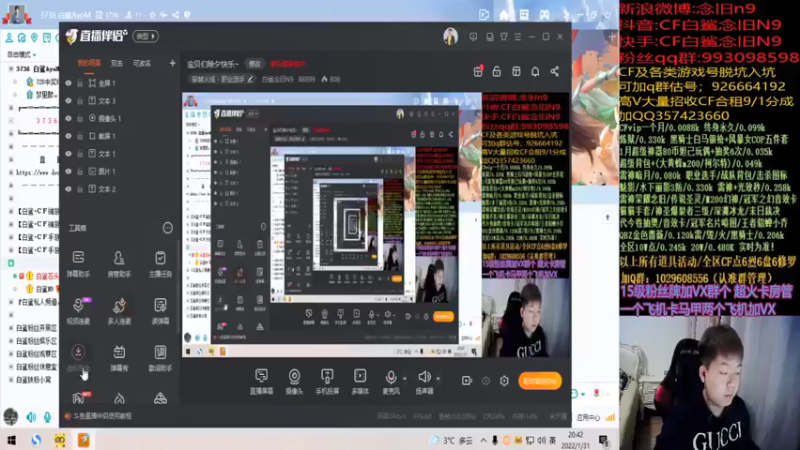Click the download-arrow tool icon under the cursor
Screen dimensions: 800x450
pos(78,352)
